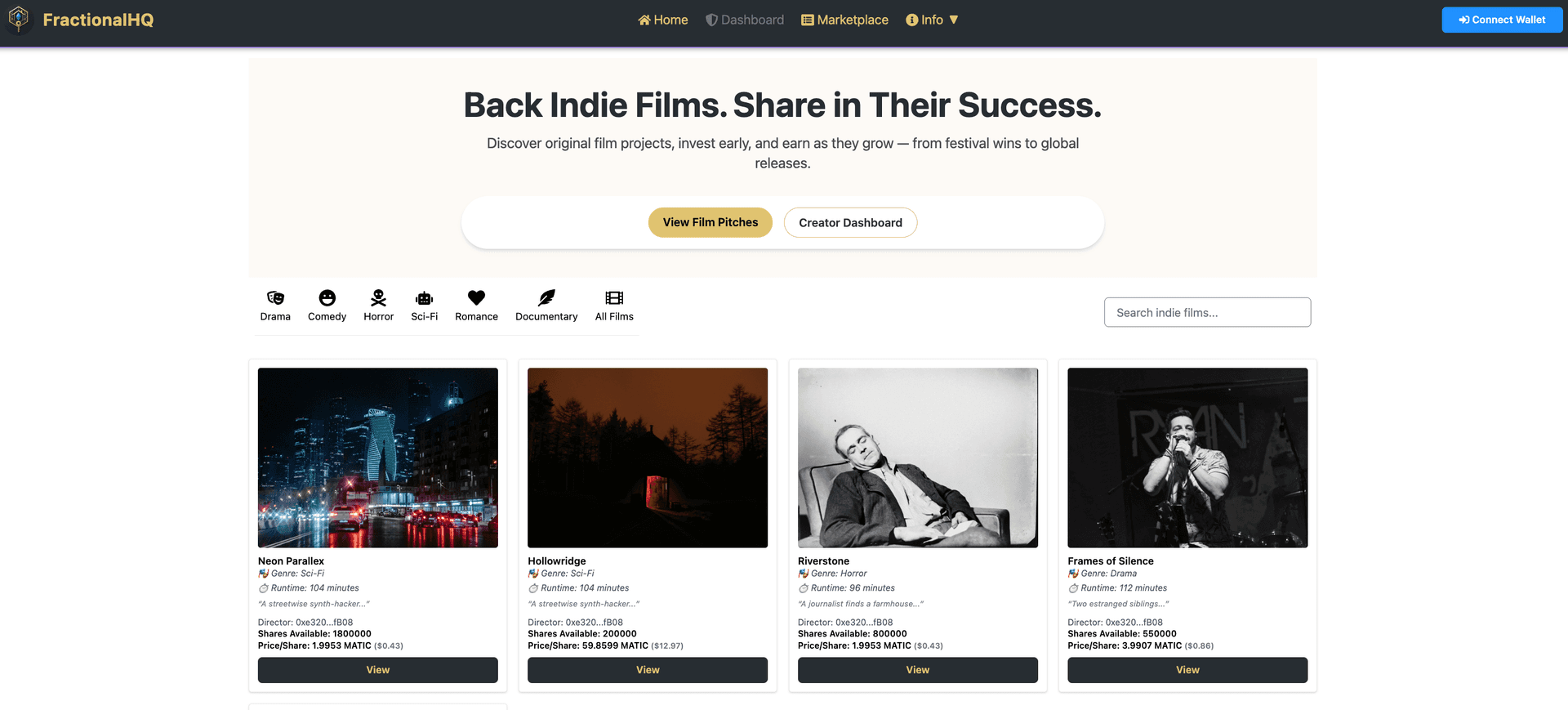Select the Sci-Fi robot icon

(x=424, y=298)
